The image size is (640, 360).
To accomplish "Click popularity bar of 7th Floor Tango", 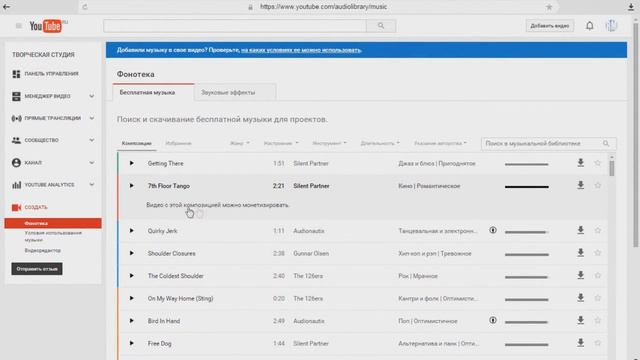I will pos(527,187).
